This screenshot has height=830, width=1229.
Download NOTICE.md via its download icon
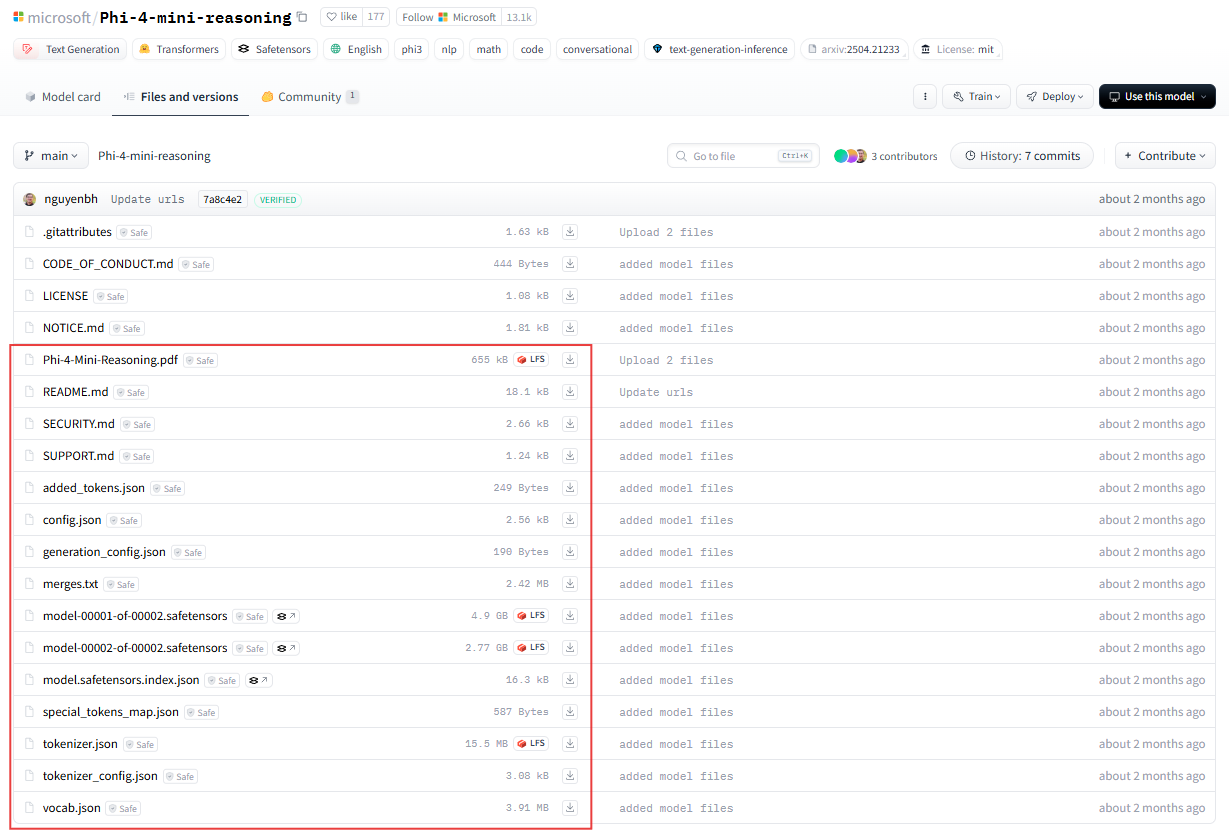(x=570, y=328)
